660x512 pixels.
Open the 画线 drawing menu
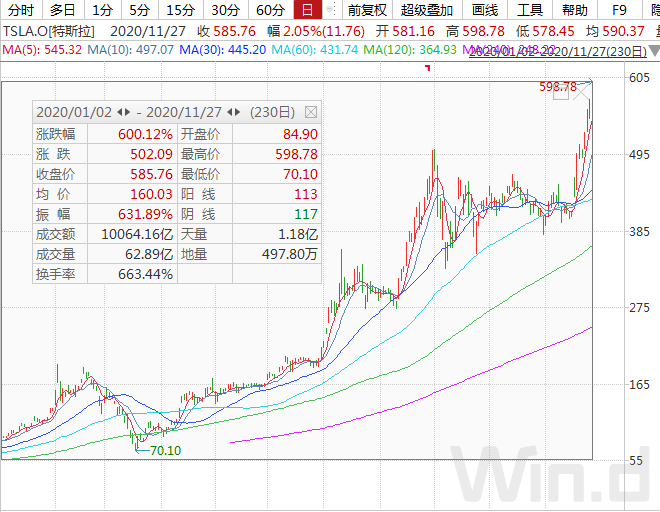(x=485, y=10)
